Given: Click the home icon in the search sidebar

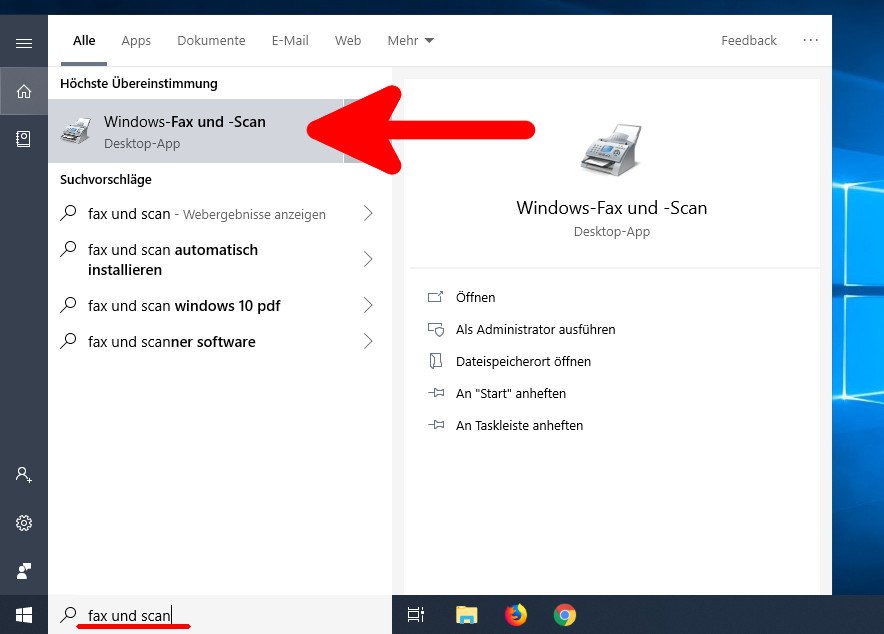Looking at the screenshot, I should tap(23, 90).
